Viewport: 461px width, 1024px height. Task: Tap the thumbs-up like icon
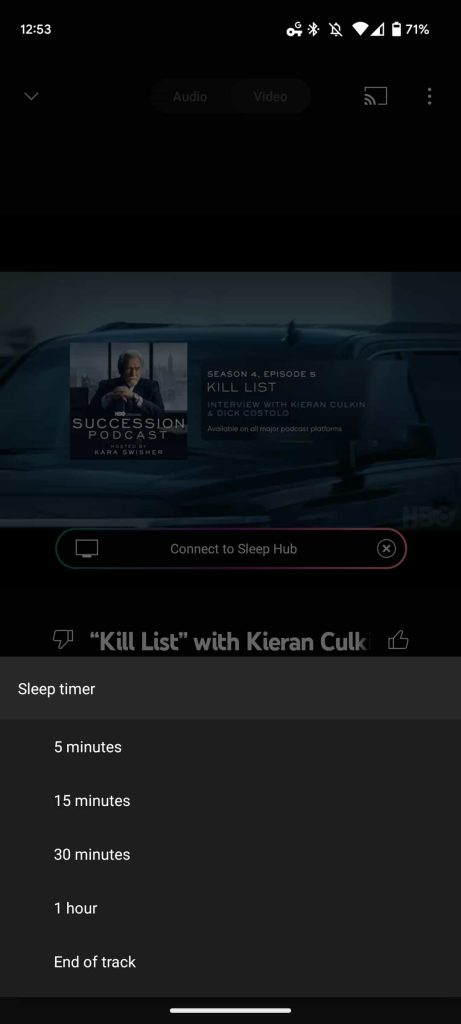tap(398, 641)
